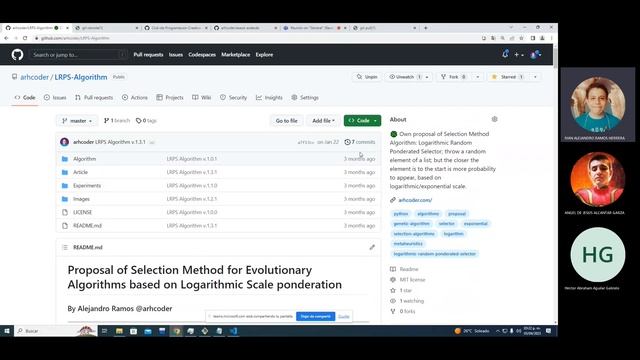The height and width of the screenshot is (360, 640).
Task: Click the Go to file button
Action: 287,121
